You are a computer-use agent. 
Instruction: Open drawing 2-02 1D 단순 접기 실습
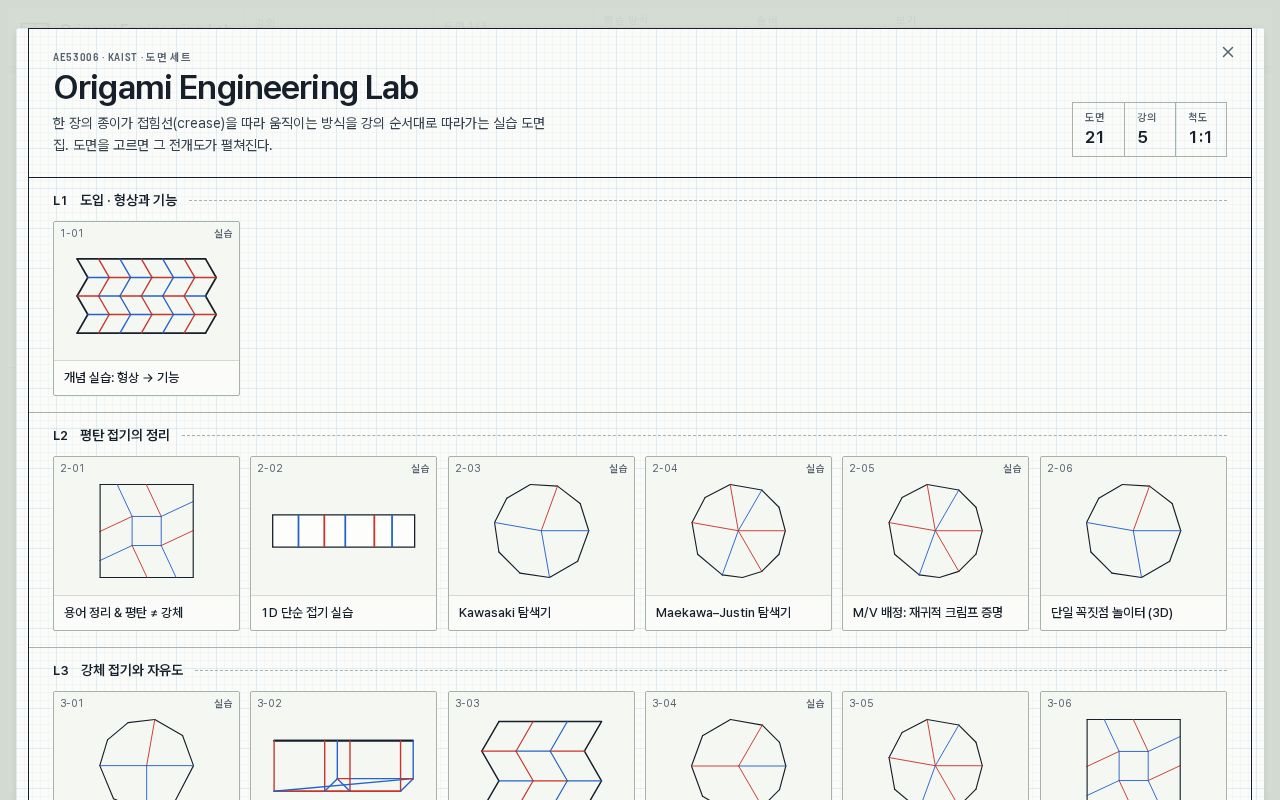pos(343,543)
